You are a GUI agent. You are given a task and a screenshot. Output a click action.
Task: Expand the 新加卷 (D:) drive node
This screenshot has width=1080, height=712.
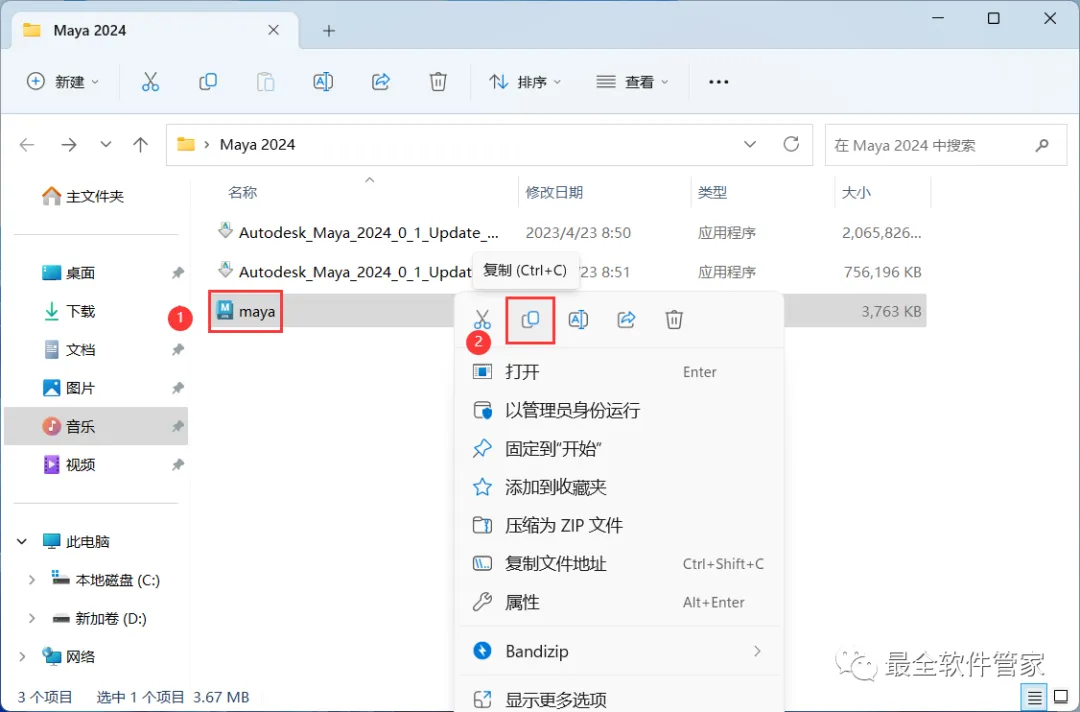(x=32, y=618)
